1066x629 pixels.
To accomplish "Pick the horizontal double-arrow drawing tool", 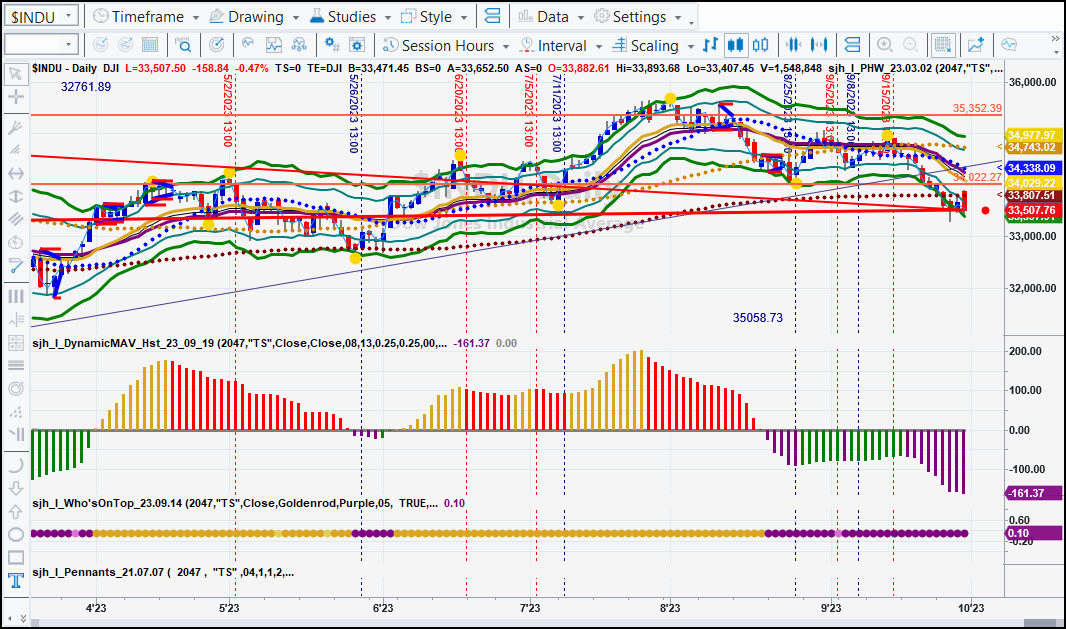I will (x=15, y=173).
